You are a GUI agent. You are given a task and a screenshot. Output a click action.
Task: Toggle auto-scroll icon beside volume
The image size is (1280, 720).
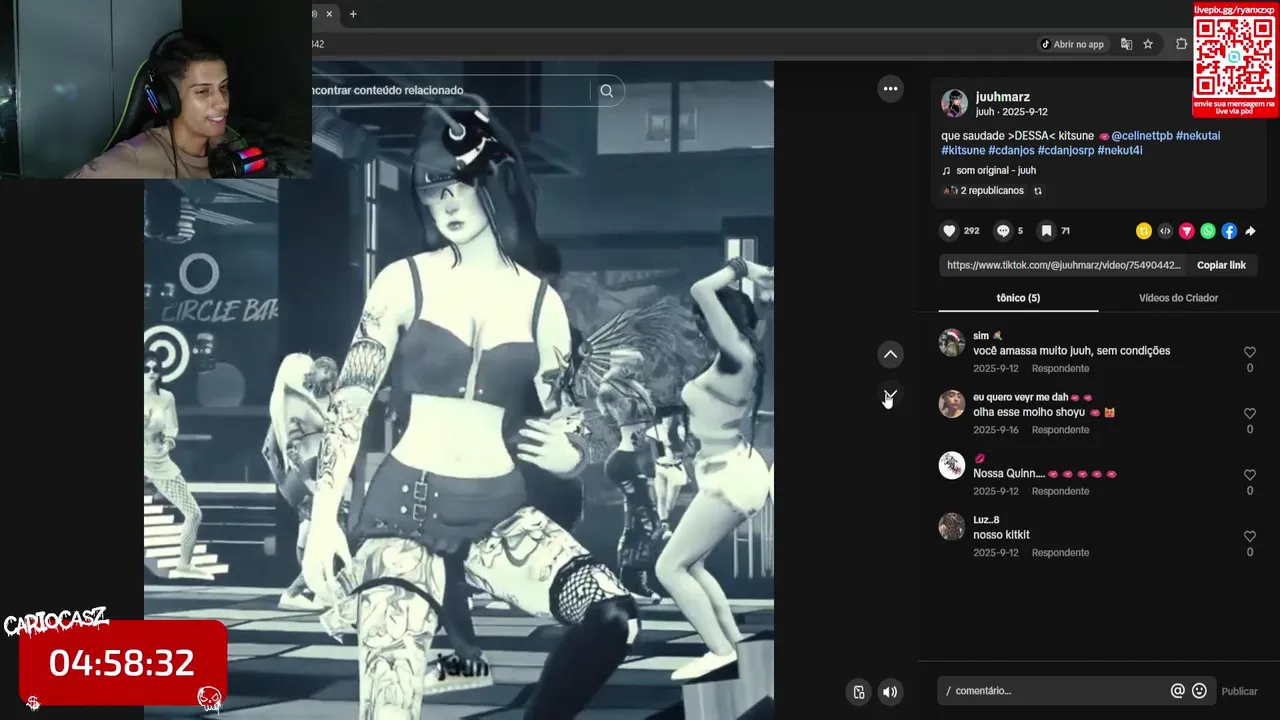point(858,692)
